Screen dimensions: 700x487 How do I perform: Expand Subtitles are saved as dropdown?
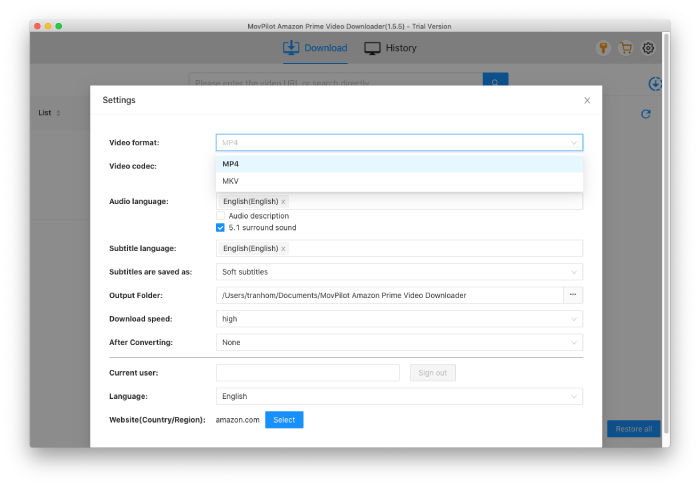pos(399,272)
